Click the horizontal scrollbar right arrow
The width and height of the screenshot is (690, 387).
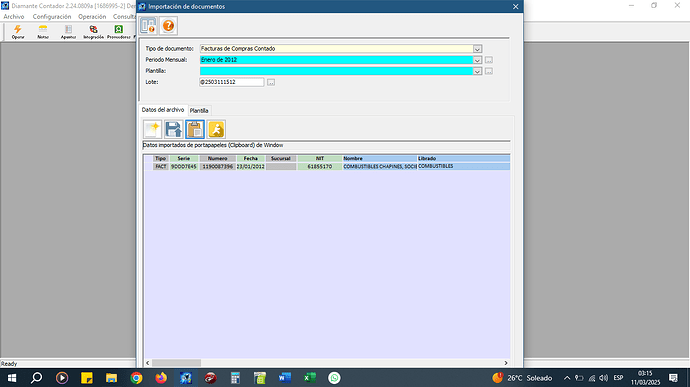coord(506,363)
